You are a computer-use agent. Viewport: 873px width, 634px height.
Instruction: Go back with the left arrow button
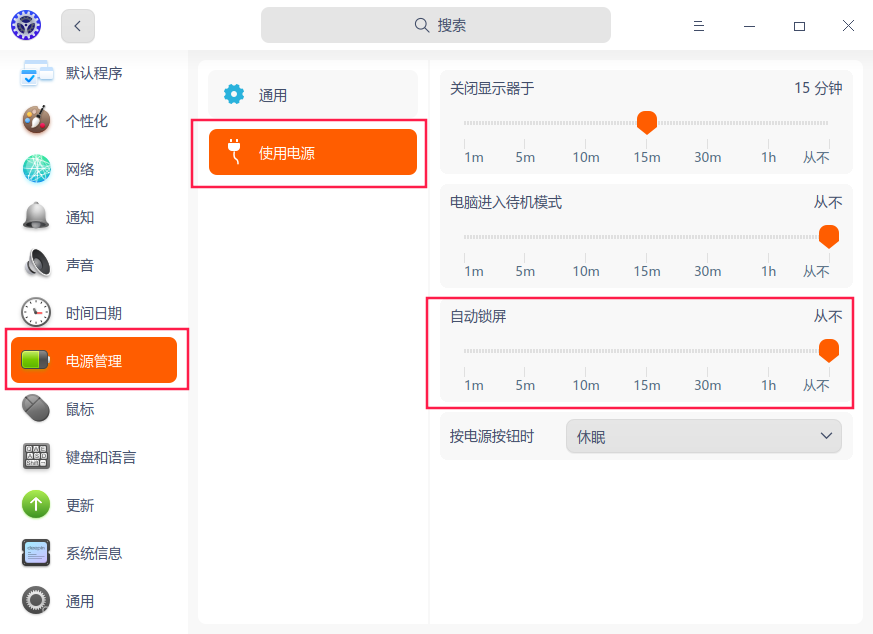(78, 26)
